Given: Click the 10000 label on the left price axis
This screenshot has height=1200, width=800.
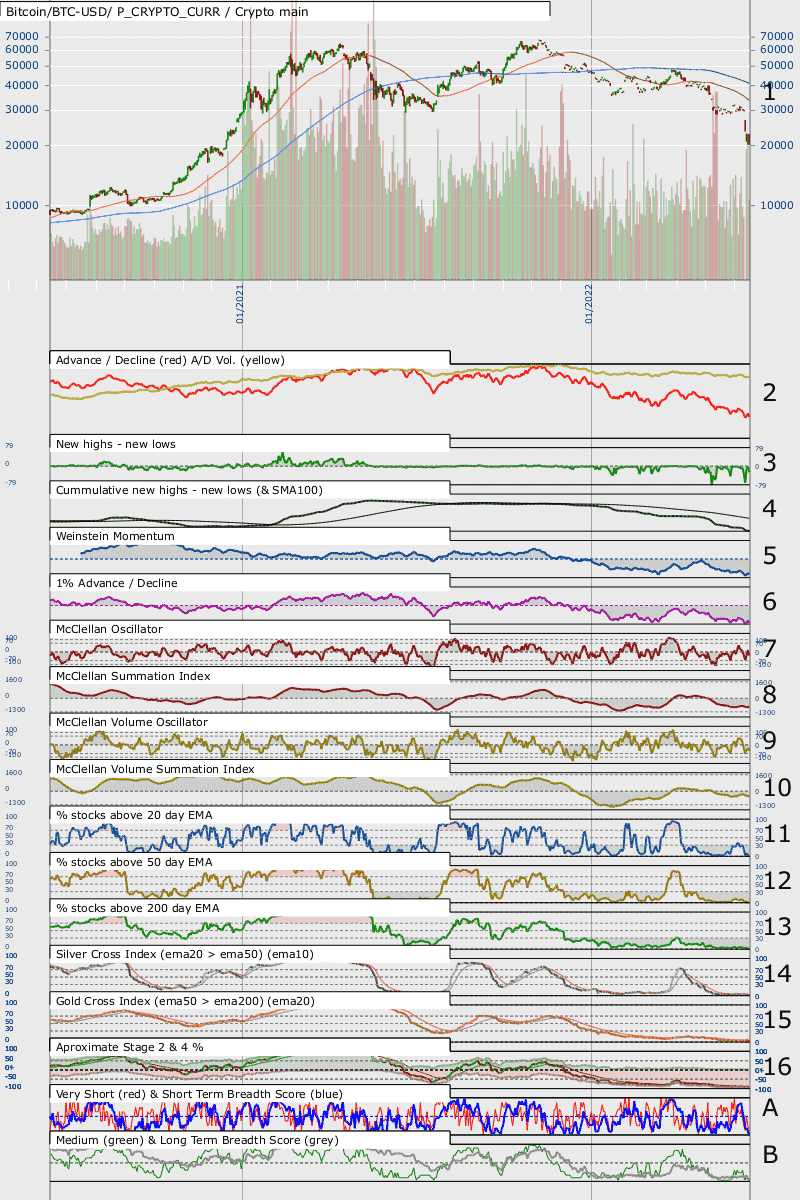Looking at the screenshot, I should 21,205.
